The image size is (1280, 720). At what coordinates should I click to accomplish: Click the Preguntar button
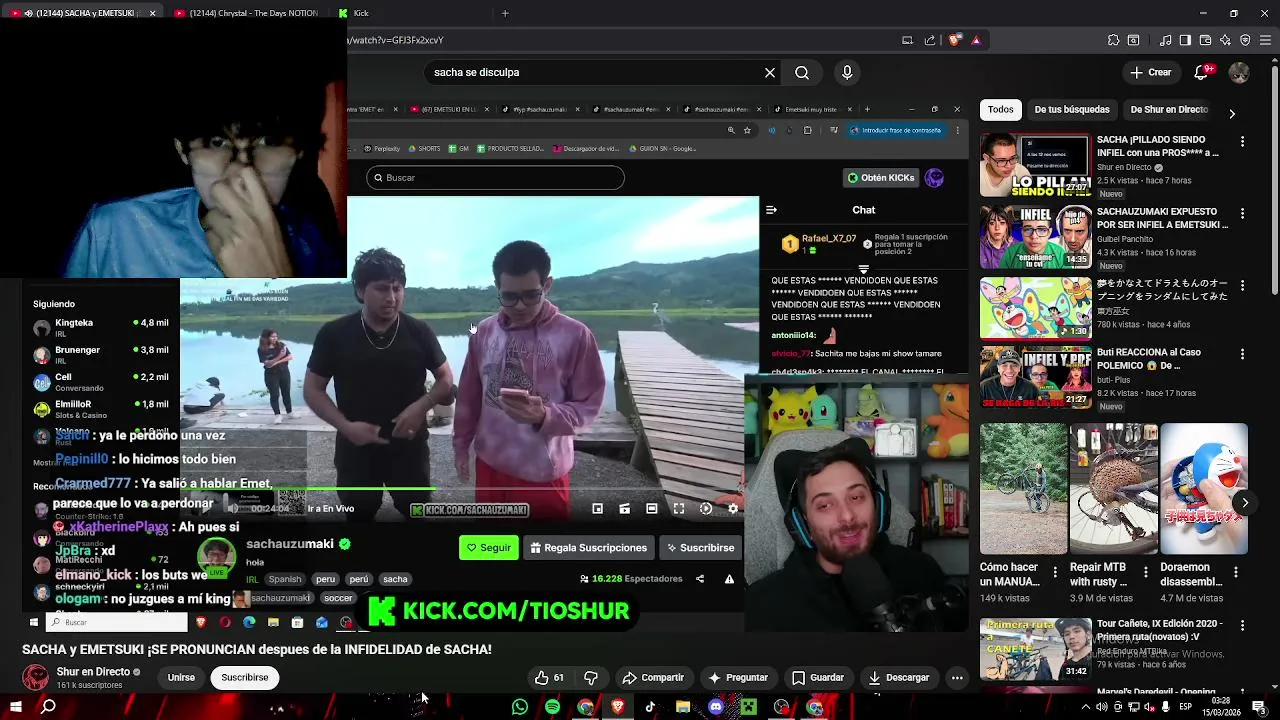coord(737,678)
